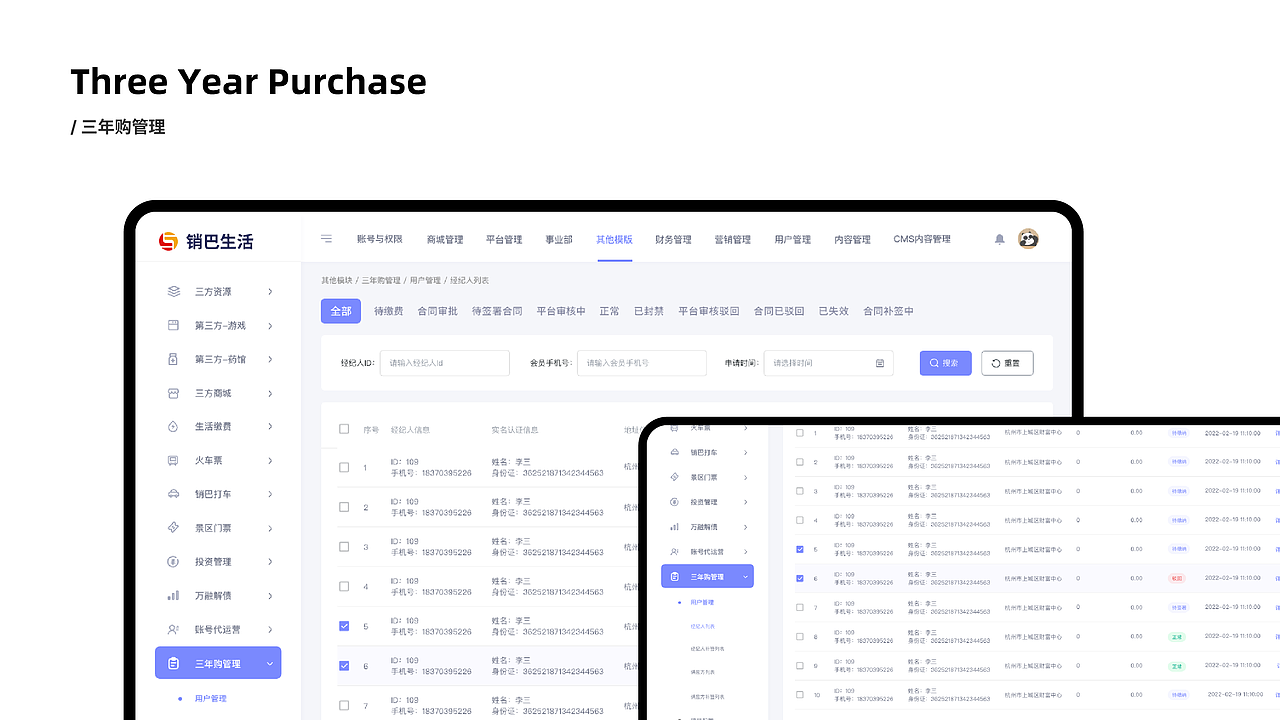Expand 生活缴费 with its chevron
The image size is (1280, 720).
coord(270,427)
